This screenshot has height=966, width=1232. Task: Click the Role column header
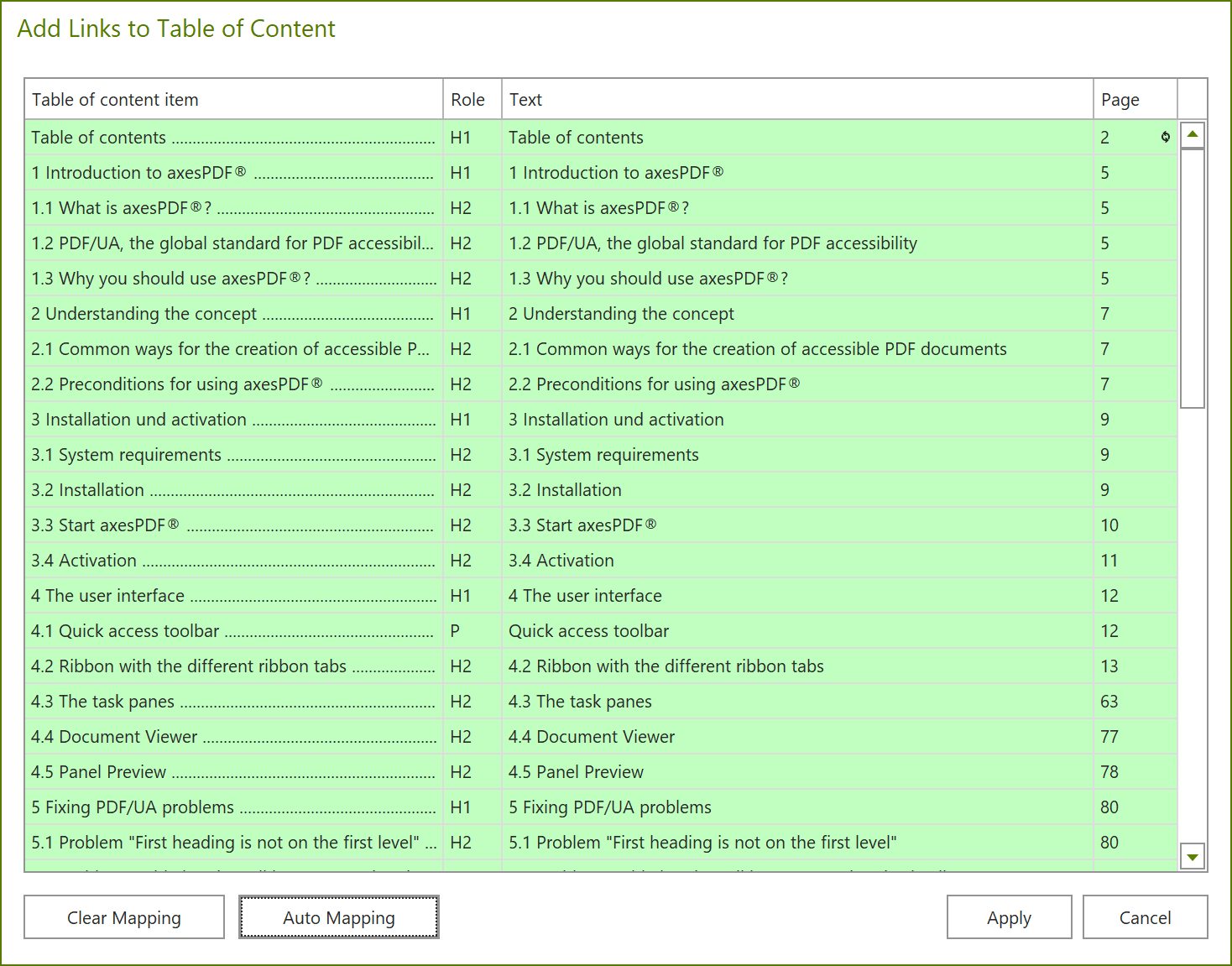point(472,99)
